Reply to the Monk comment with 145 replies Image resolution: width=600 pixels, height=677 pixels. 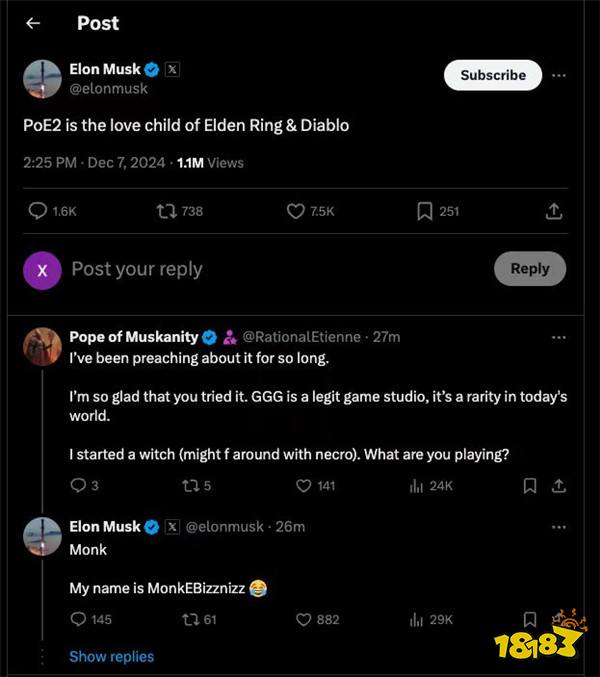click(91, 620)
